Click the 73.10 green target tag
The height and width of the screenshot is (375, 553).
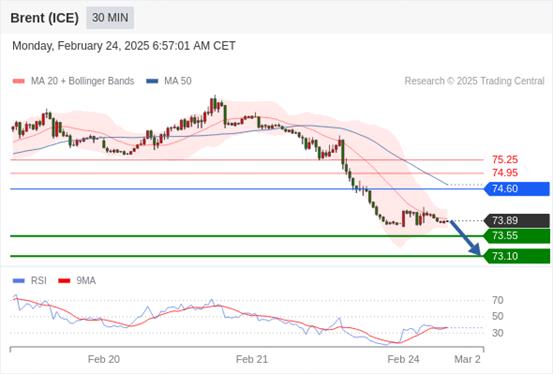517,256
